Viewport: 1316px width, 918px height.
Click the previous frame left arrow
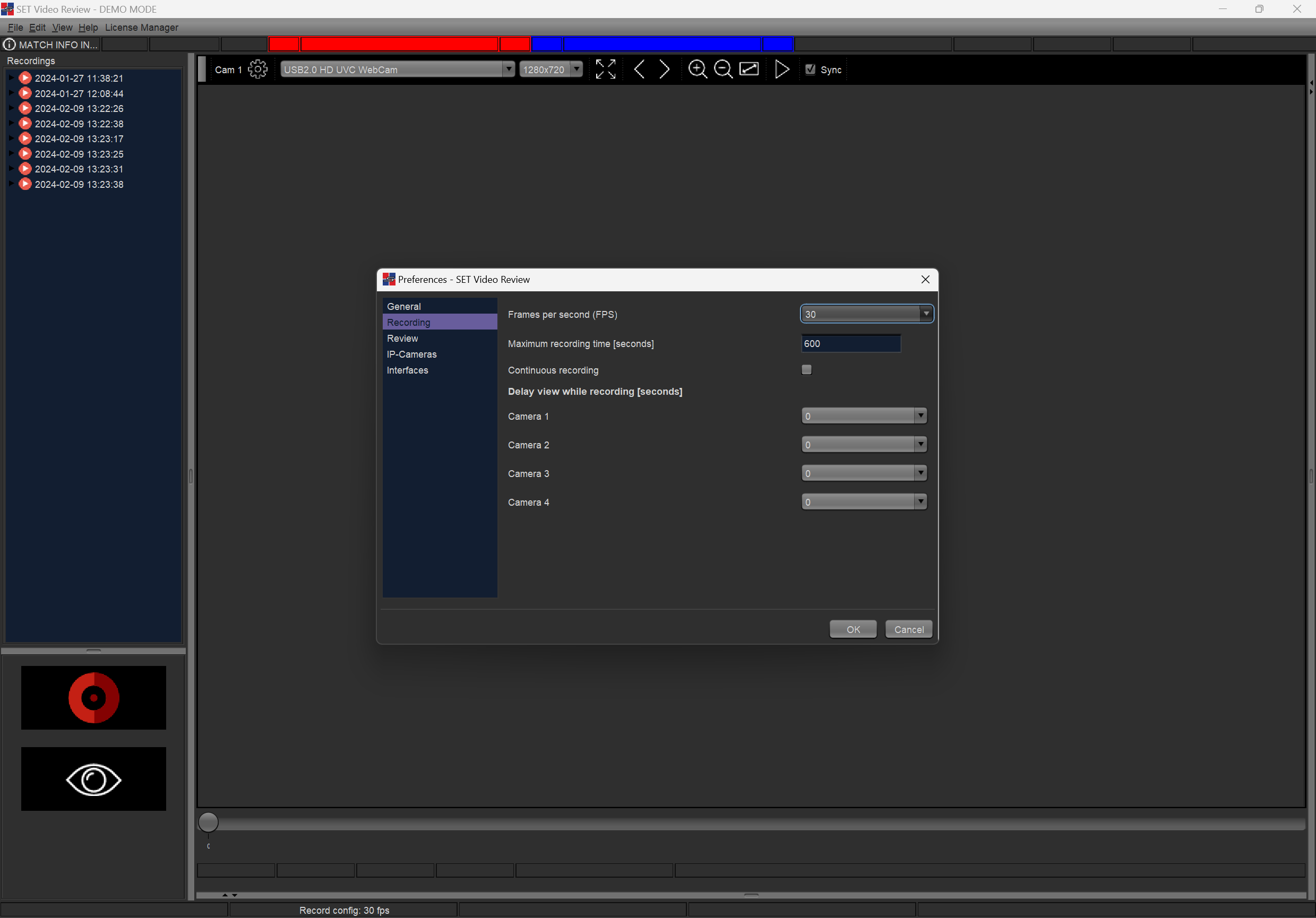pos(640,70)
